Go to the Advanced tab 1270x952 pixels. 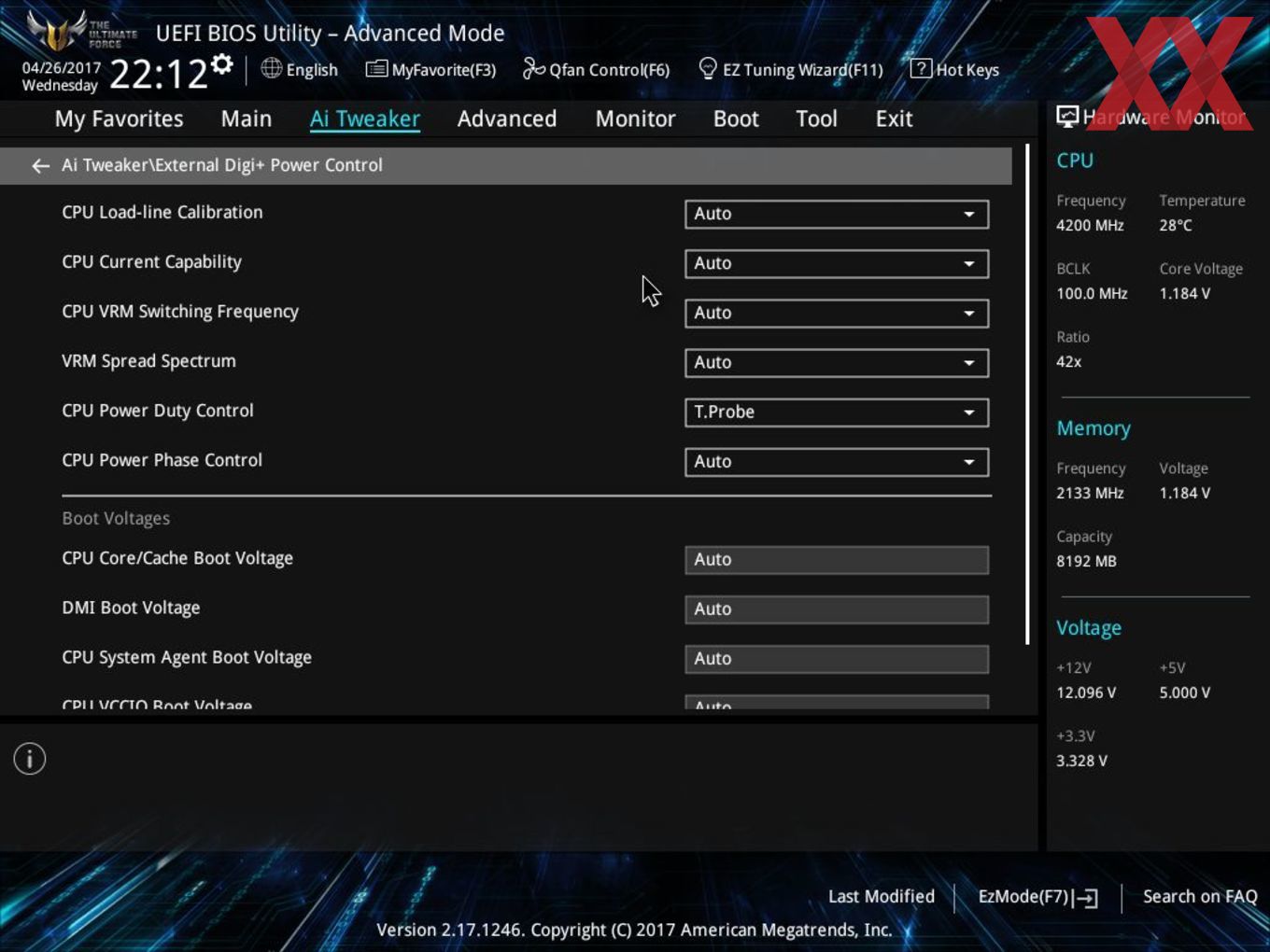(x=507, y=119)
